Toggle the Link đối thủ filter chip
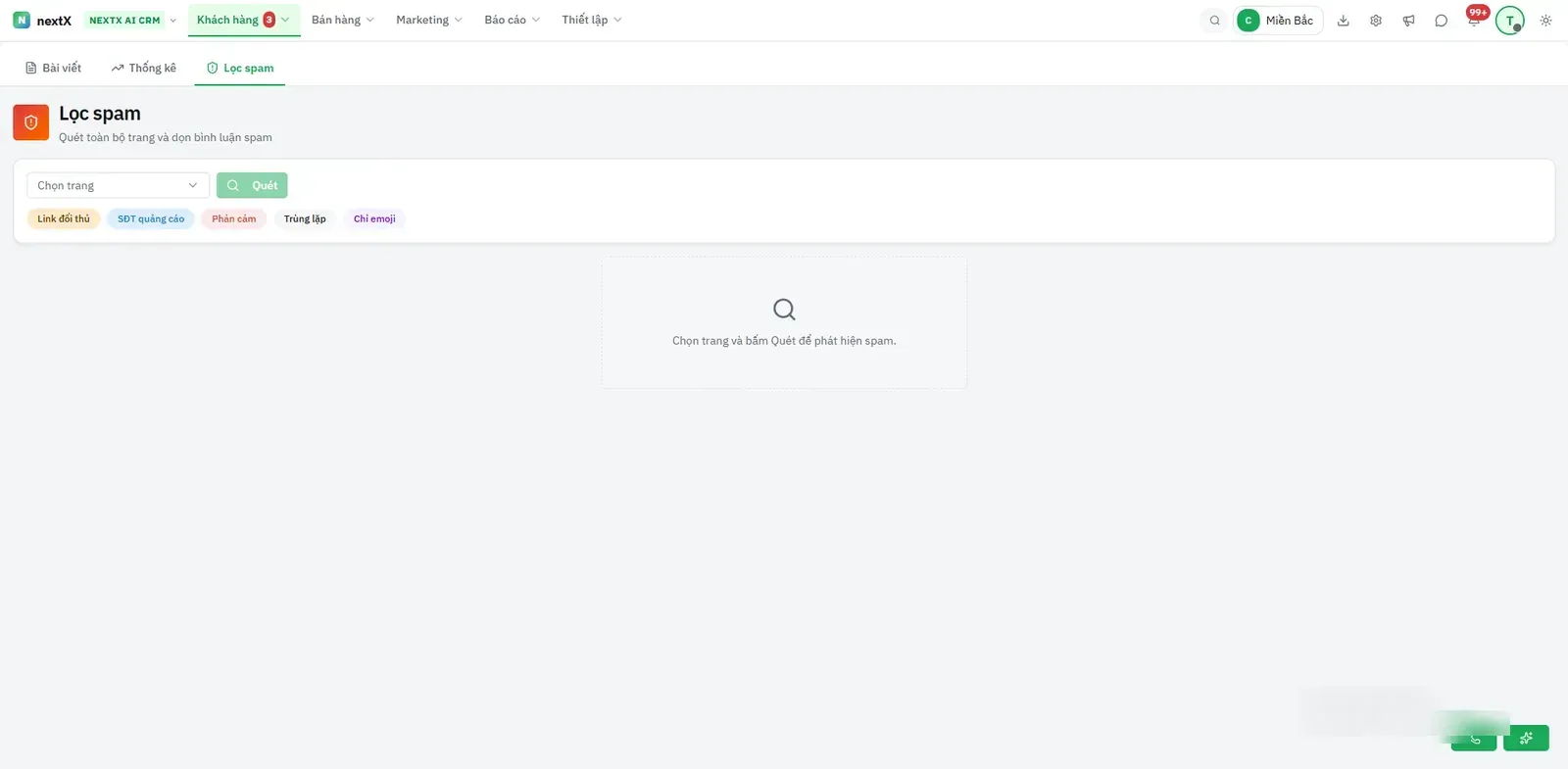This screenshot has height=769, width=1568. 64,218
